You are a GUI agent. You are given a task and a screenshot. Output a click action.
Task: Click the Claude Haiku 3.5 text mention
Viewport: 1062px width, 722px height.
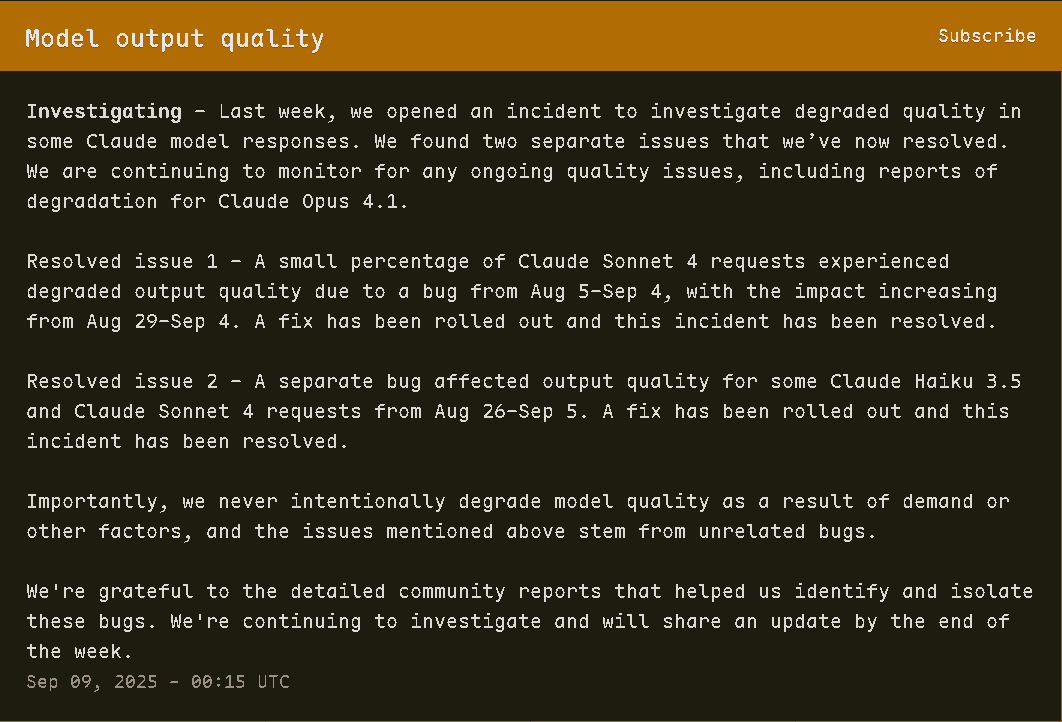click(x=925, y=381)
